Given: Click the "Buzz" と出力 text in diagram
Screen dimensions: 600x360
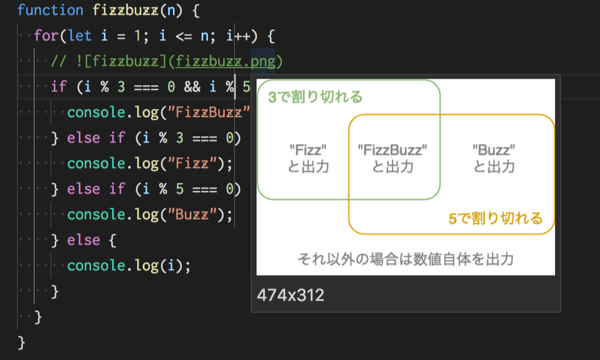Looking at the screenshot, I should [494, 158].
